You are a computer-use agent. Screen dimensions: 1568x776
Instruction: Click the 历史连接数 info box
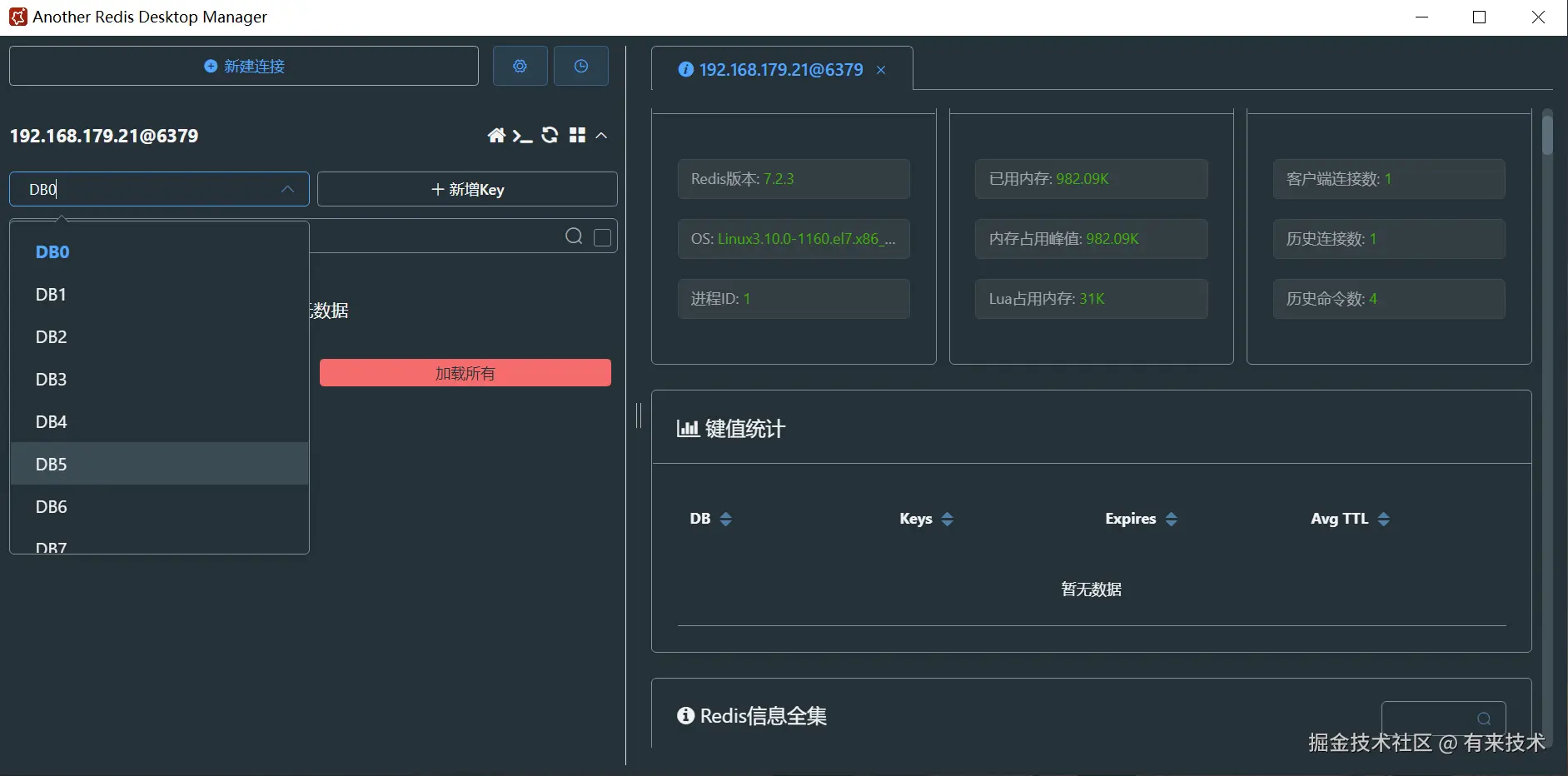tap(1389, 239)
